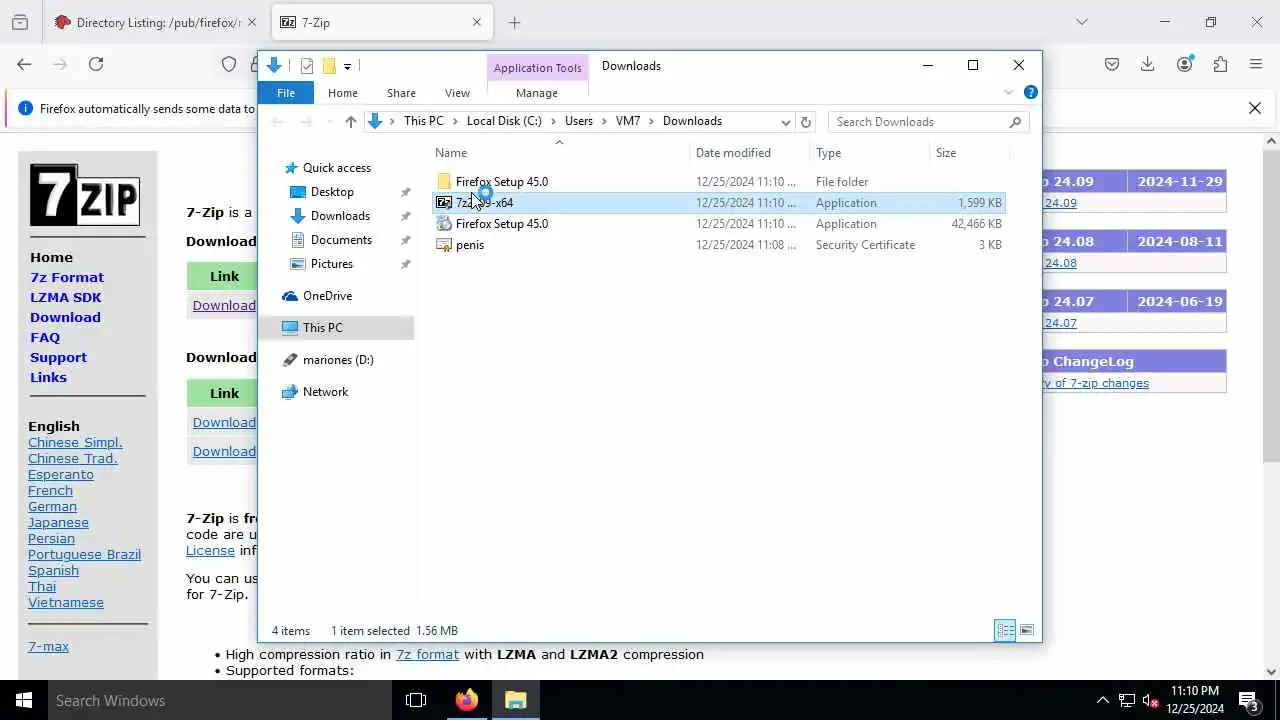
Task: Switch to Large icons view layout
Action: point(1027,630)
